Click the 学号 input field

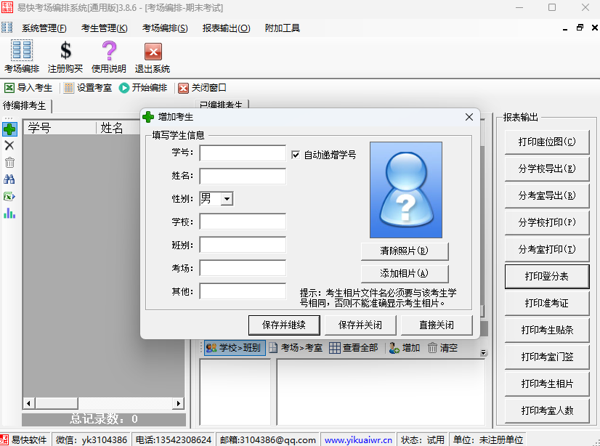[242, 153]
